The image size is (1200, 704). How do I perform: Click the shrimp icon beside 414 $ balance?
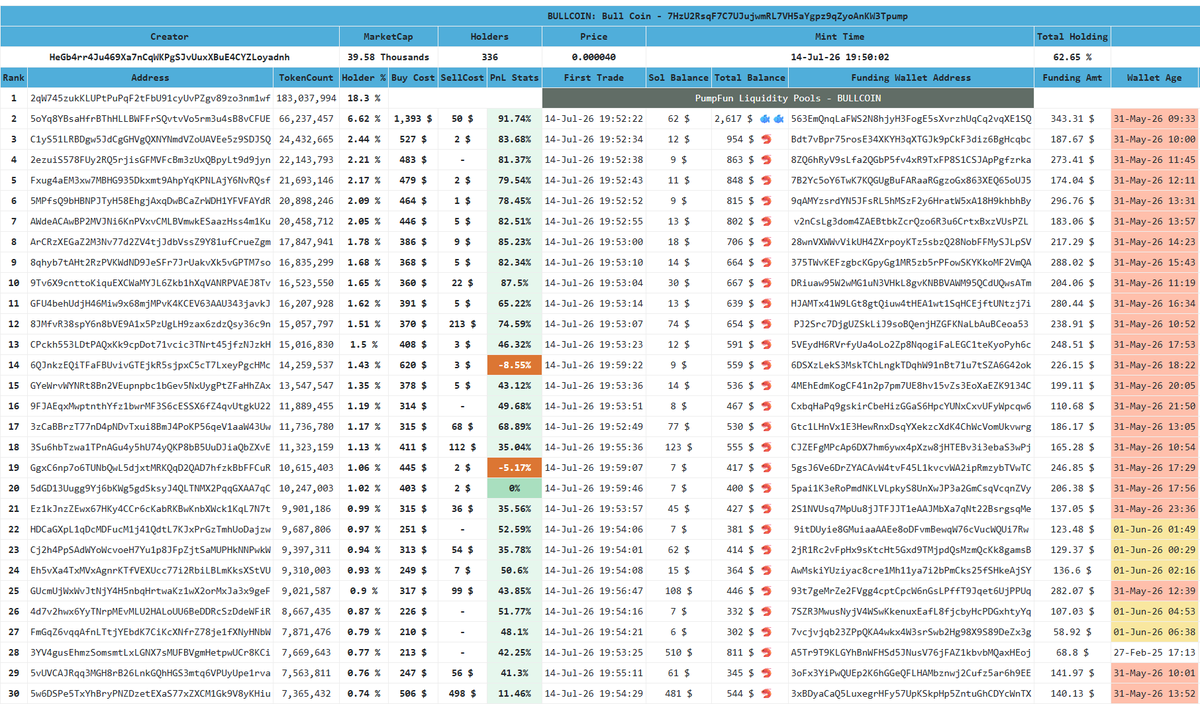pyautogui.click(x=766, y=549)
